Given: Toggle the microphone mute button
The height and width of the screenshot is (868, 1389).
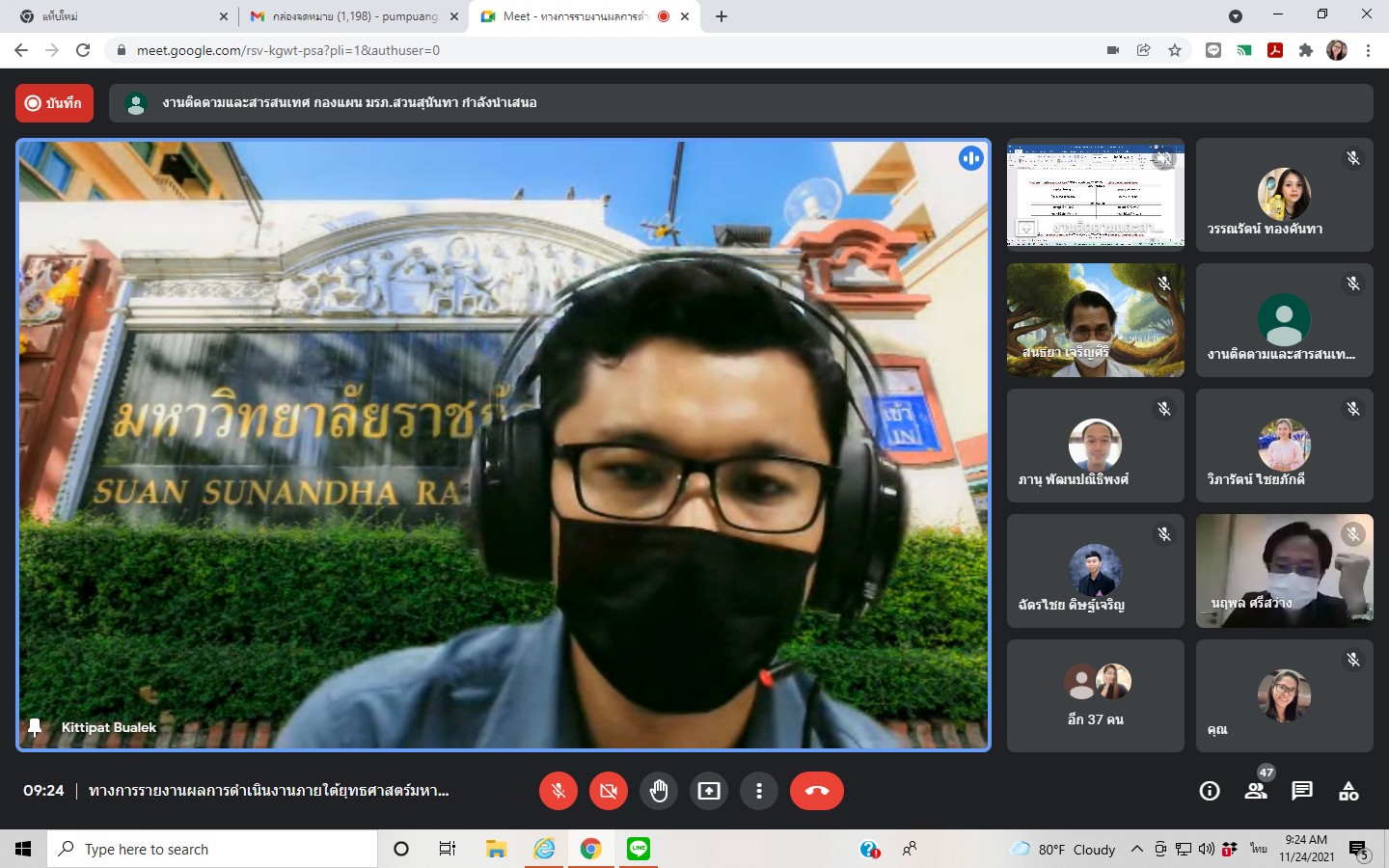Looking at the screenshot, I should (x=558, y=791).
